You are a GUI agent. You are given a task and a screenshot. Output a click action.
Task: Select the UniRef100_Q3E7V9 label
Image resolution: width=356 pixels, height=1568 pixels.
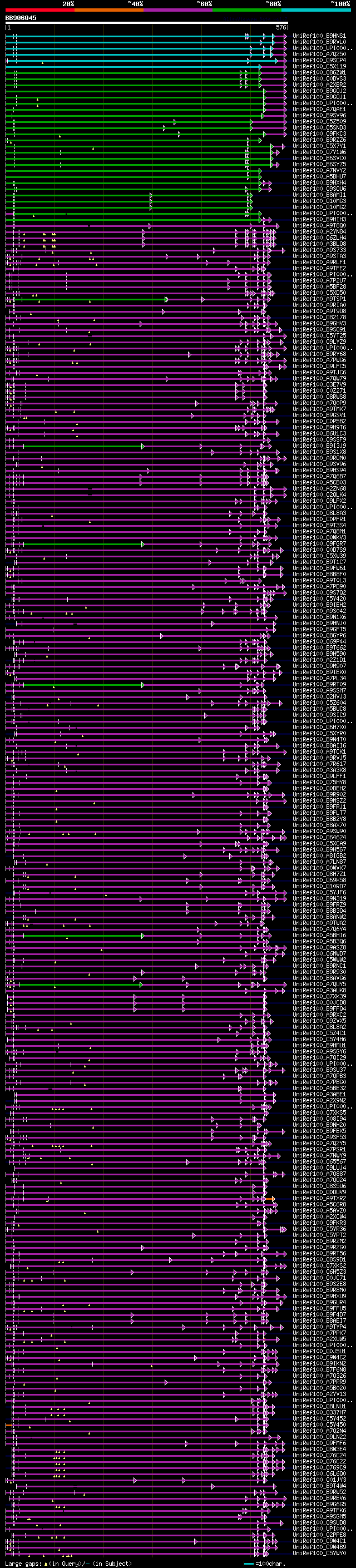tap(319, 385)
